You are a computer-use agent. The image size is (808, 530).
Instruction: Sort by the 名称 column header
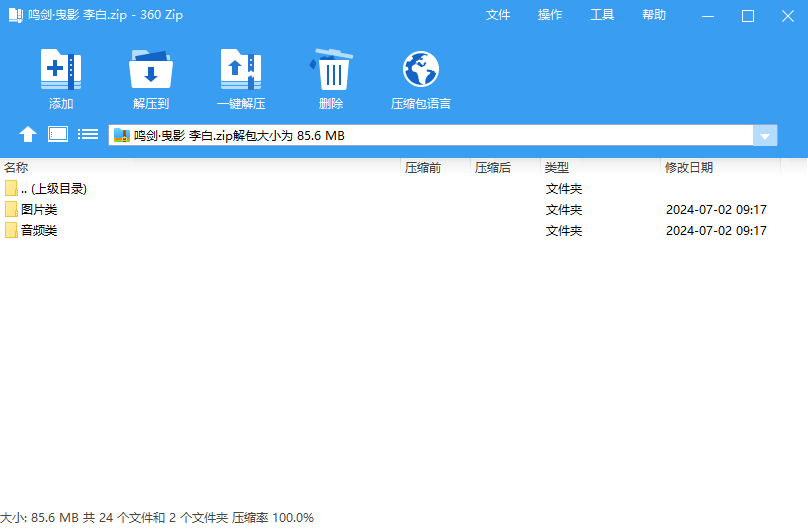[17, 168]
